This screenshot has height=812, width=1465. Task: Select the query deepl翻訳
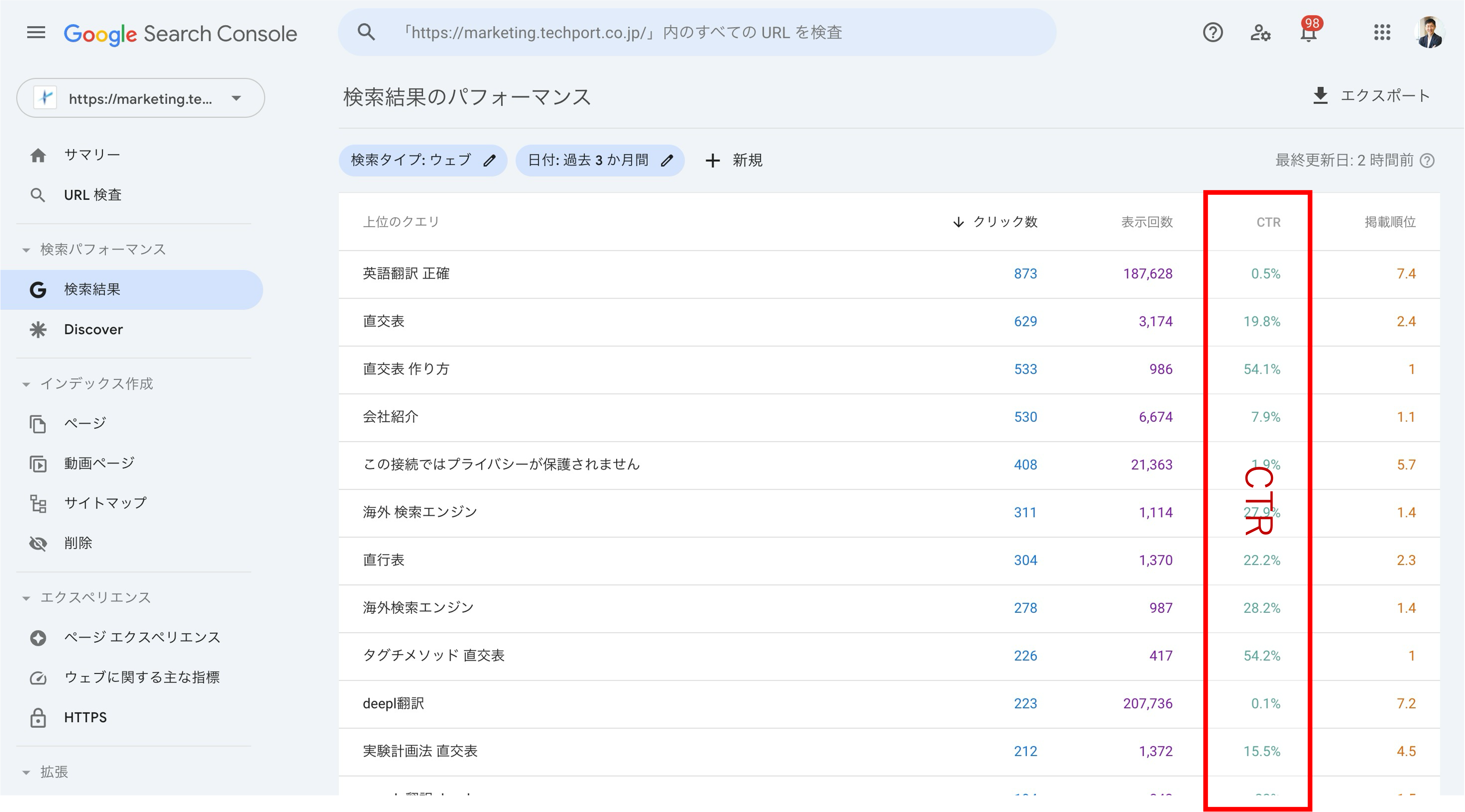tap(394, 704)
